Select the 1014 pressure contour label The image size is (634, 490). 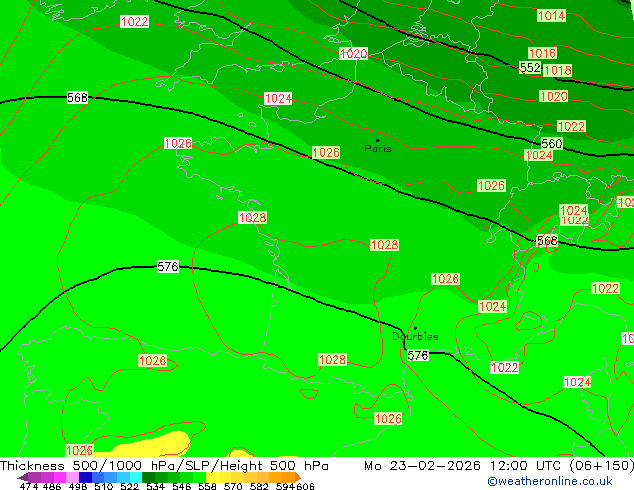552,16
